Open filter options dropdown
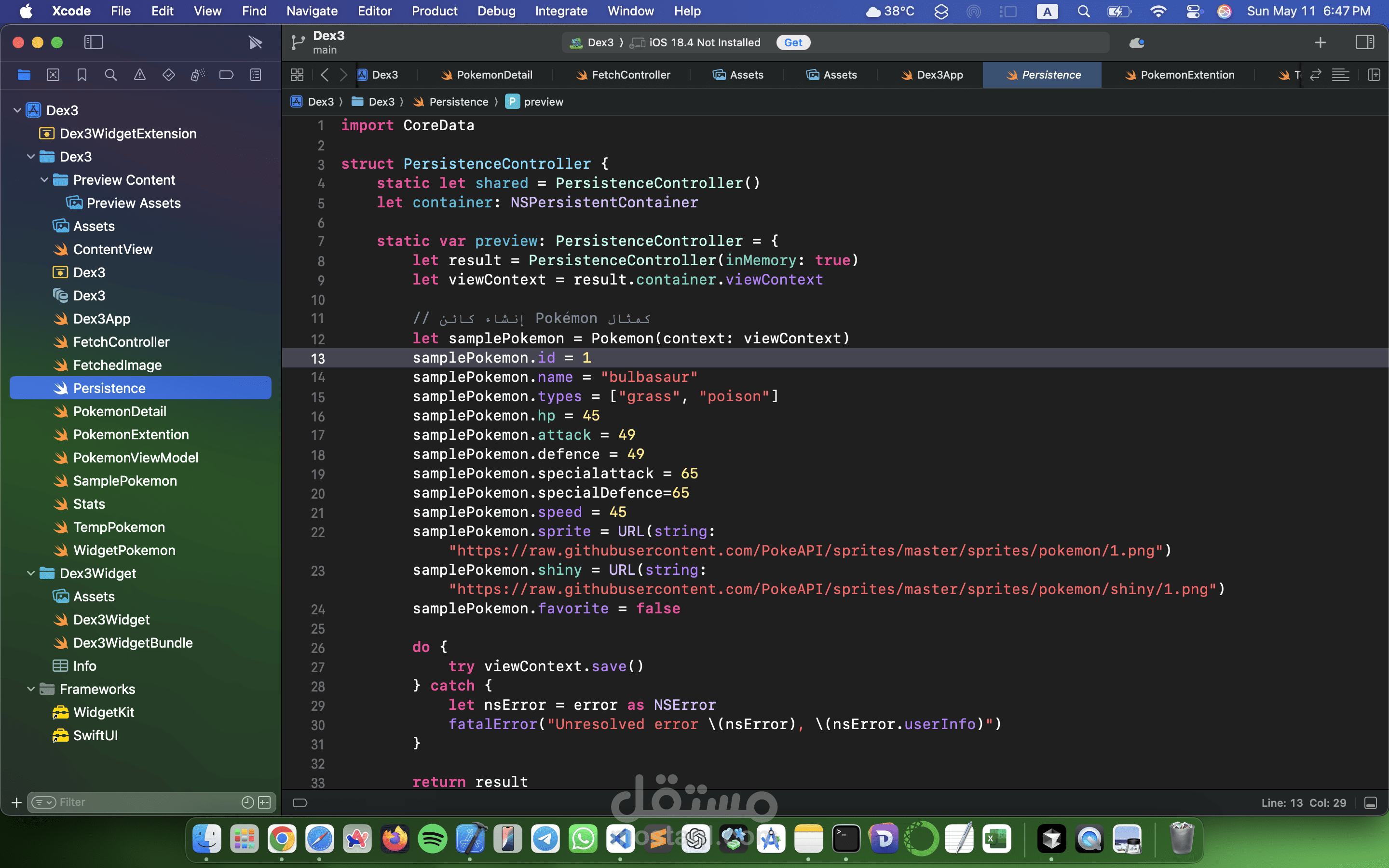The image size is (1389, 868). 43,802
